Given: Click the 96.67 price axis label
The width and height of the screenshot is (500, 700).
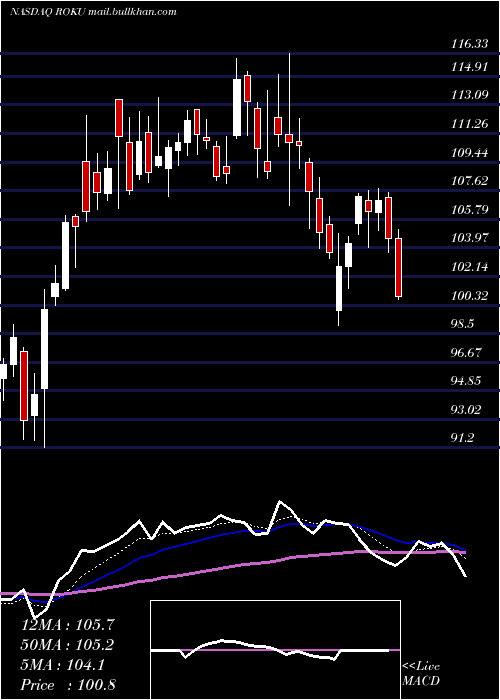Looking at the screenshot, I should [466, 353].
